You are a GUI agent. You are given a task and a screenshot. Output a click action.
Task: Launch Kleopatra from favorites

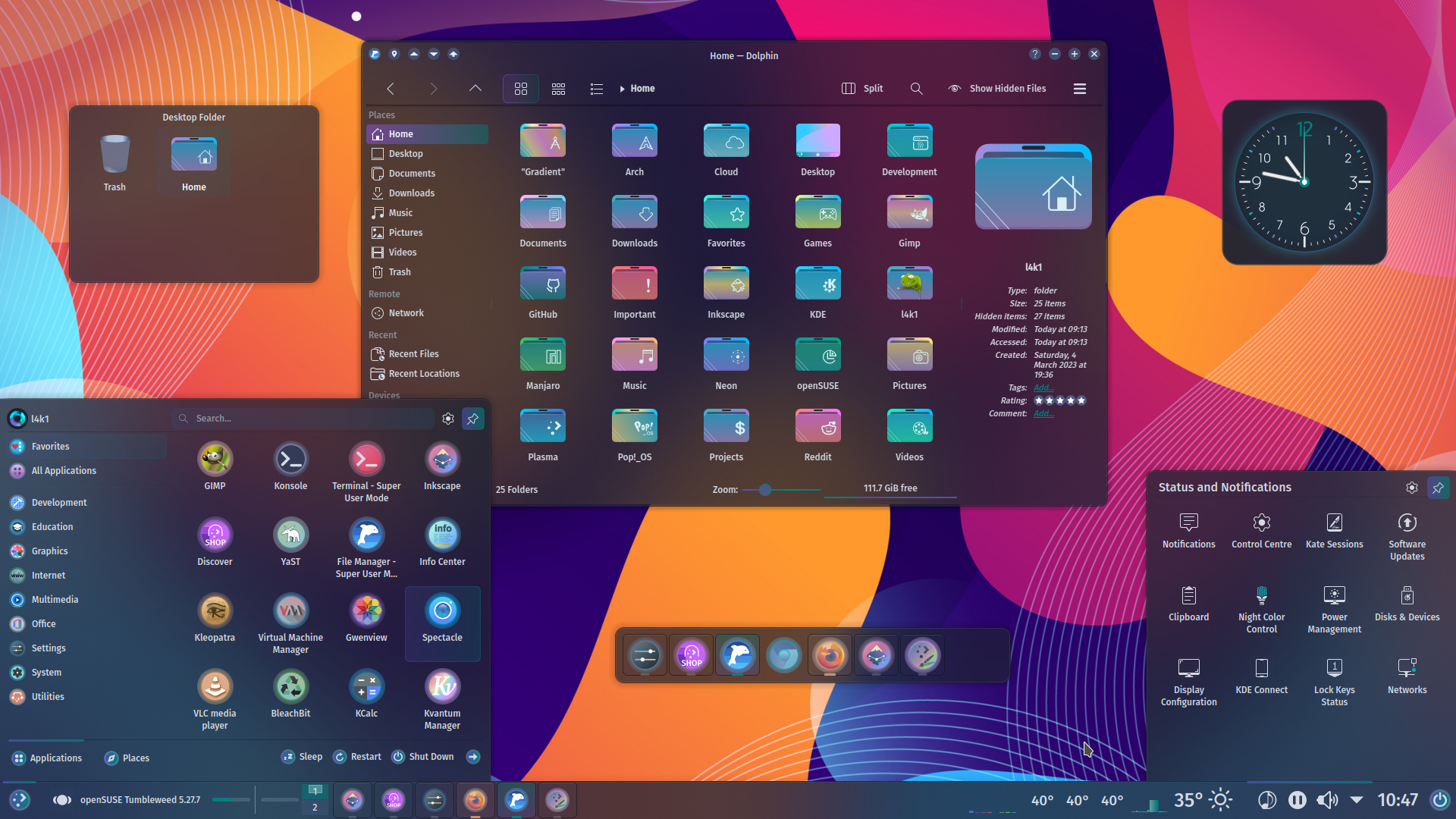(x=215, y=610)
